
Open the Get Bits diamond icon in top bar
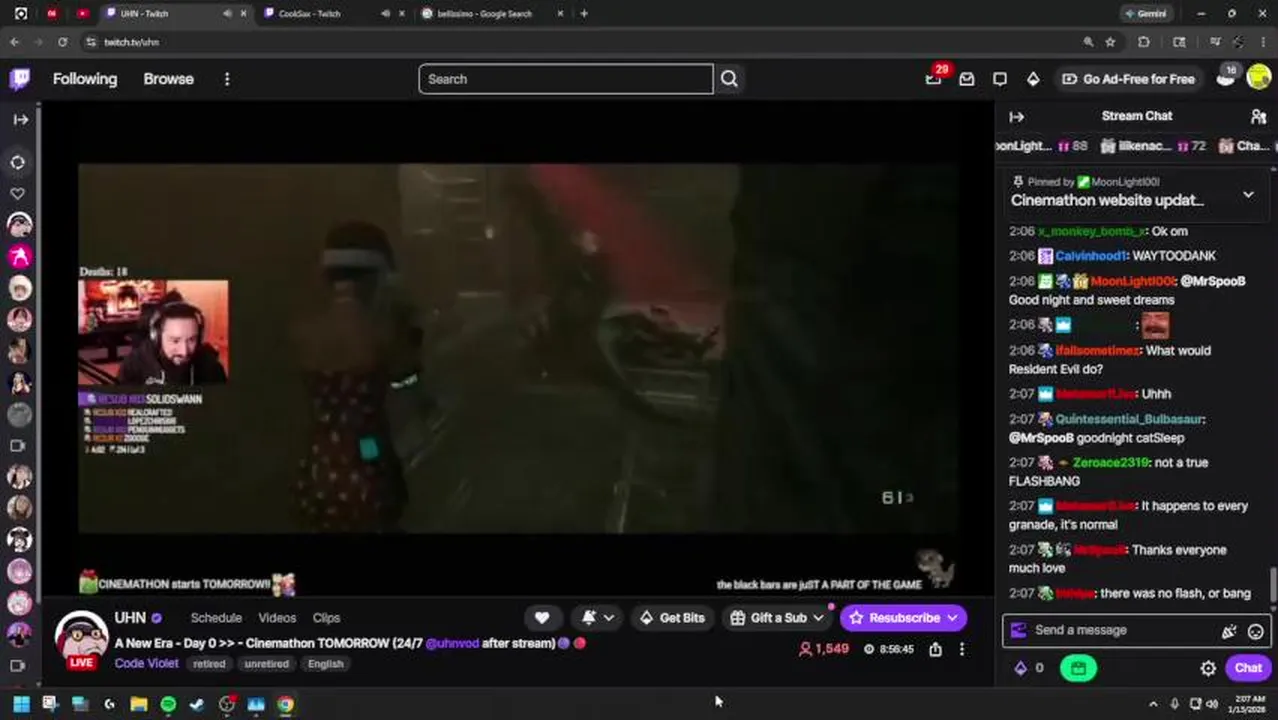point(1032,79)
